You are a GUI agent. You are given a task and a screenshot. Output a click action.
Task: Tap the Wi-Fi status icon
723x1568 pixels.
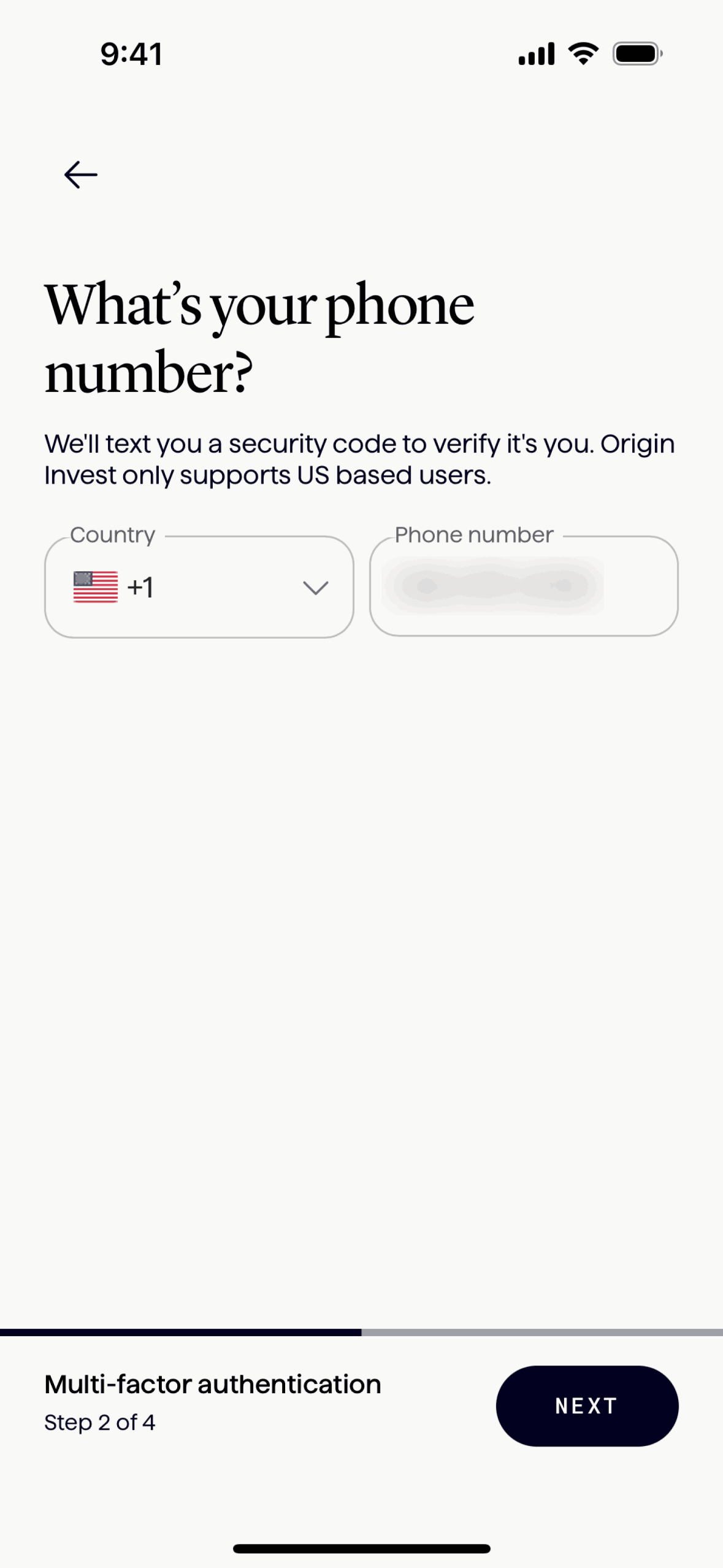pyautogui.click(x=583, y=54)
